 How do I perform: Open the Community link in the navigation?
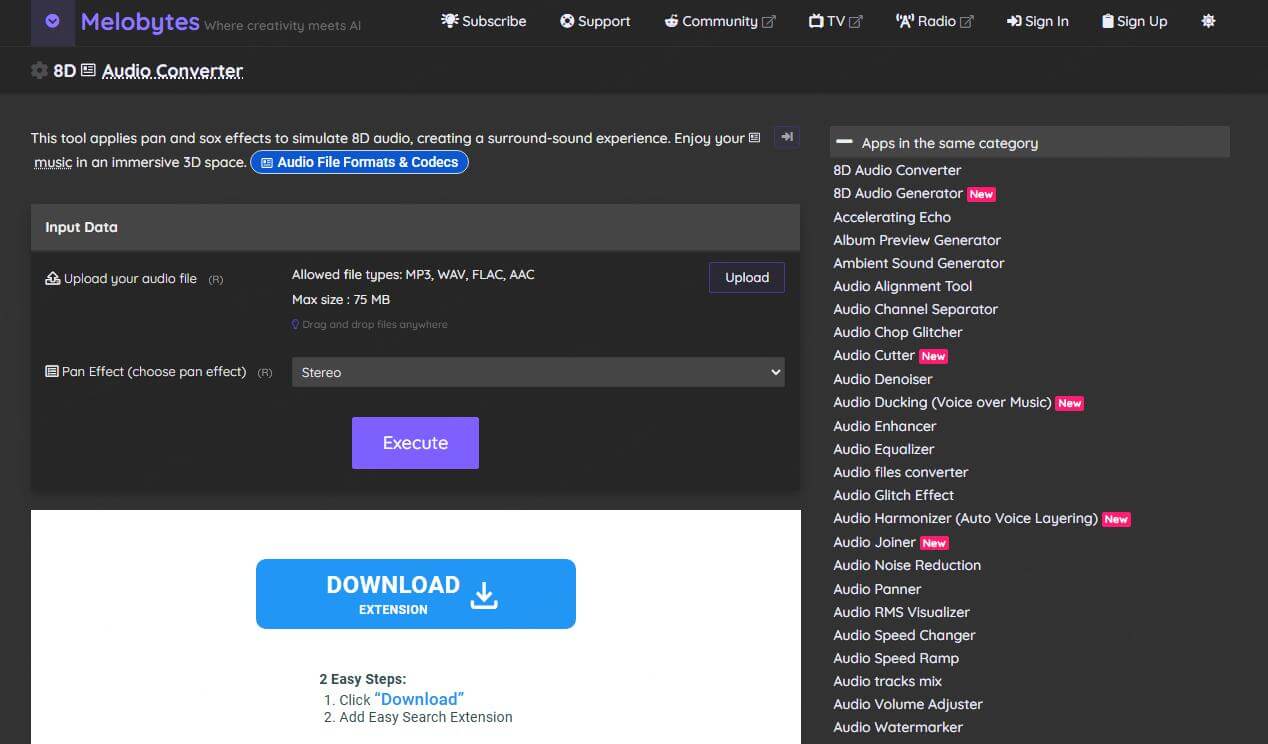[719, 21]
